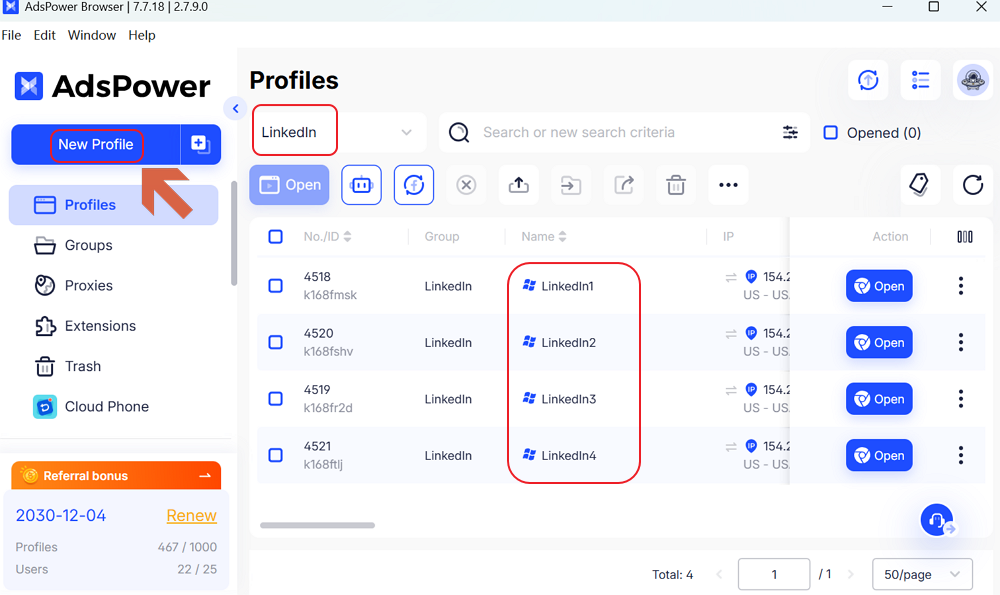This screenshot has height=595, width=1000.
Task: Open the 50/page pagination dropdown
Action: coord(921,574)
